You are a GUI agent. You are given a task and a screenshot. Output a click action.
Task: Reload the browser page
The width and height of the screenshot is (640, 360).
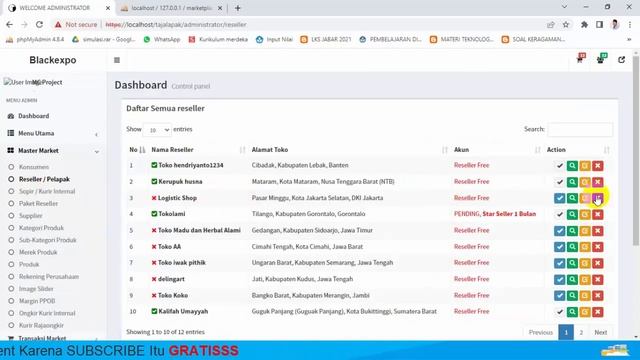click(39, 24)
